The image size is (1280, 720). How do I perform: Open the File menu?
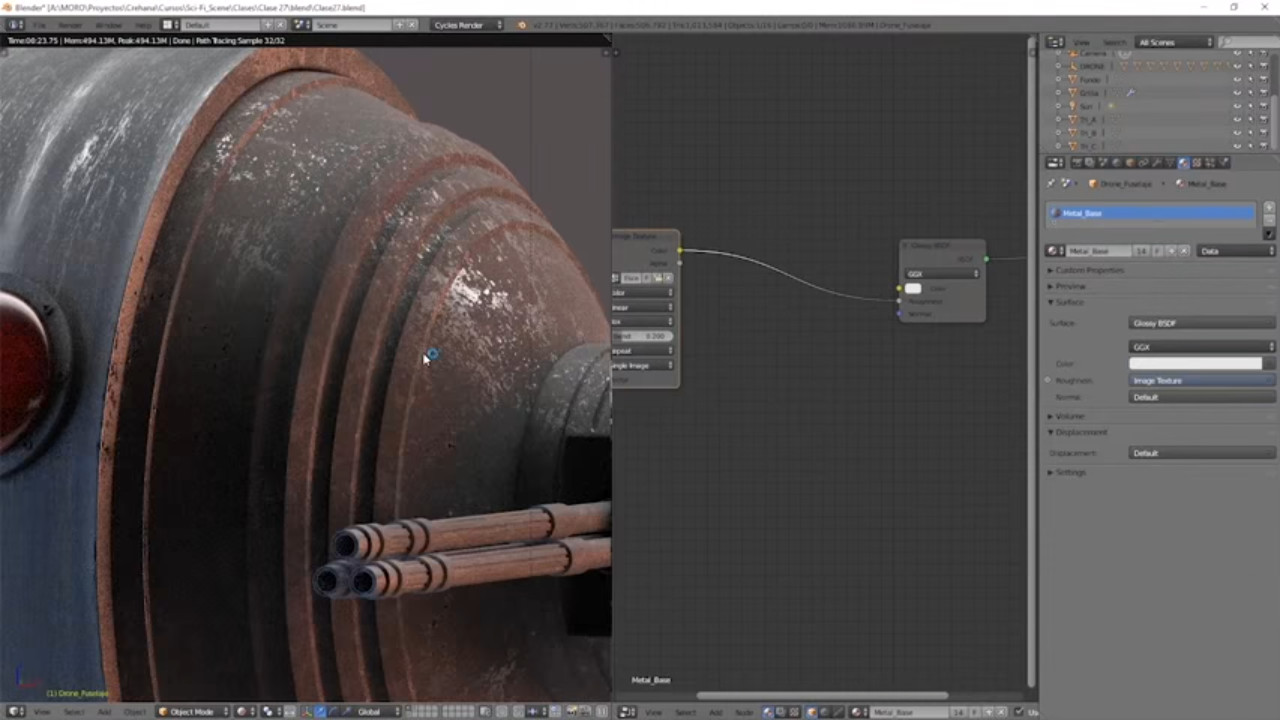[39, 24]
